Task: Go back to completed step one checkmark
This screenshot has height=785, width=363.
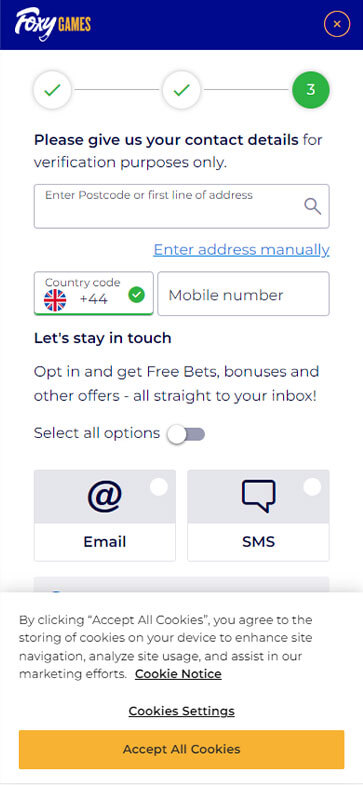Action: [52, 90]
